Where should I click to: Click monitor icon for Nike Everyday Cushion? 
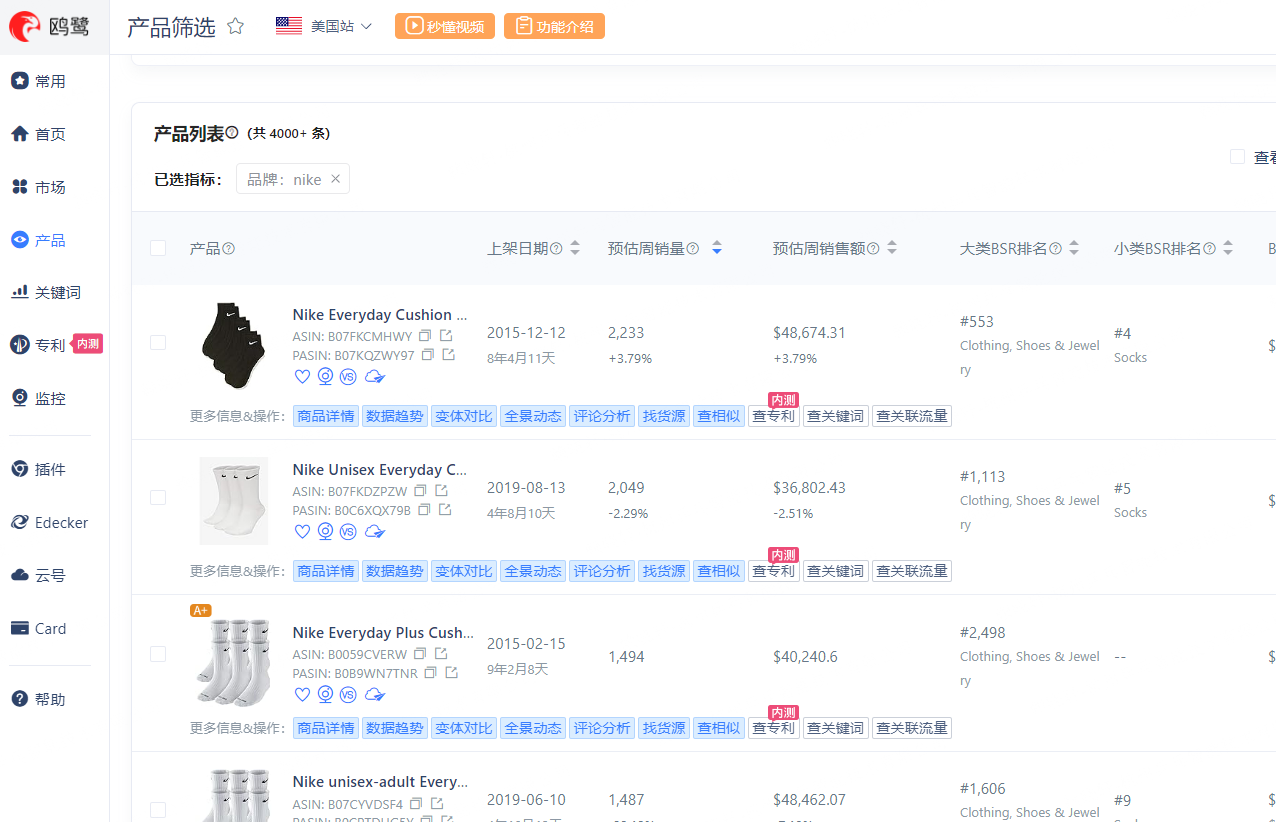click(325, 376)
